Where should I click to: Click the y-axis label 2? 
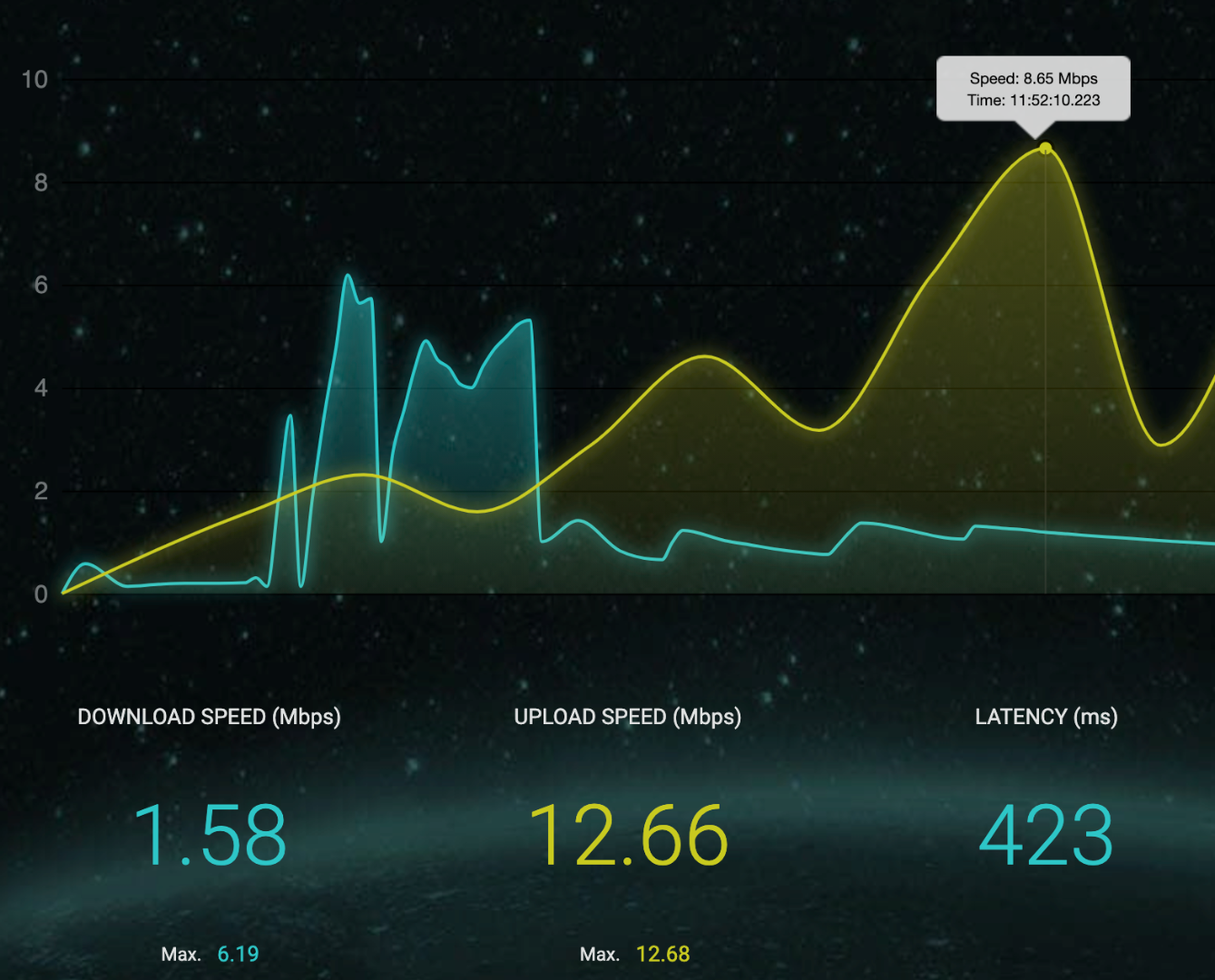[41, 491]
